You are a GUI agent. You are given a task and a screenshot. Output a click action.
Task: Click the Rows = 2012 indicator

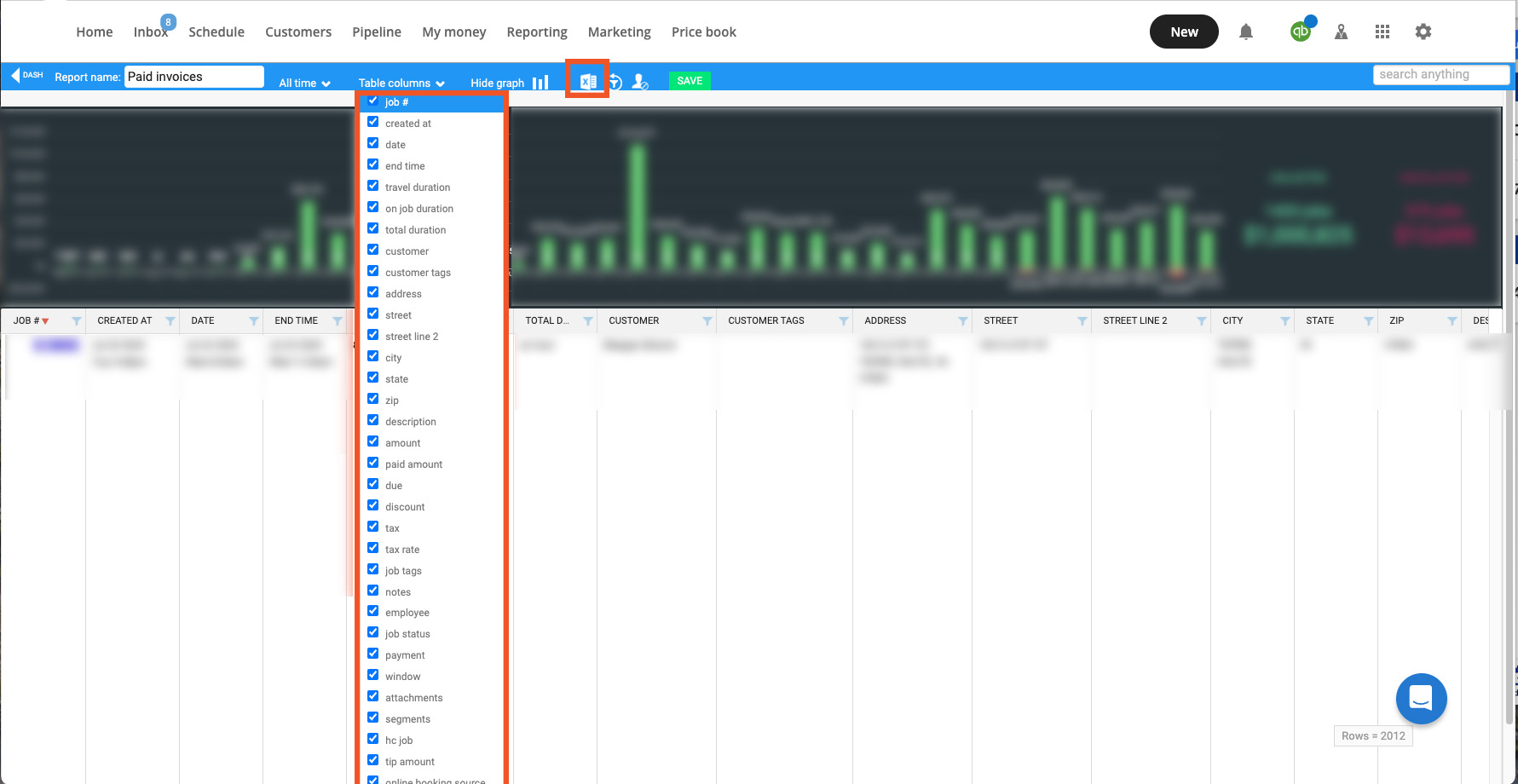[x=1373, y=735]
